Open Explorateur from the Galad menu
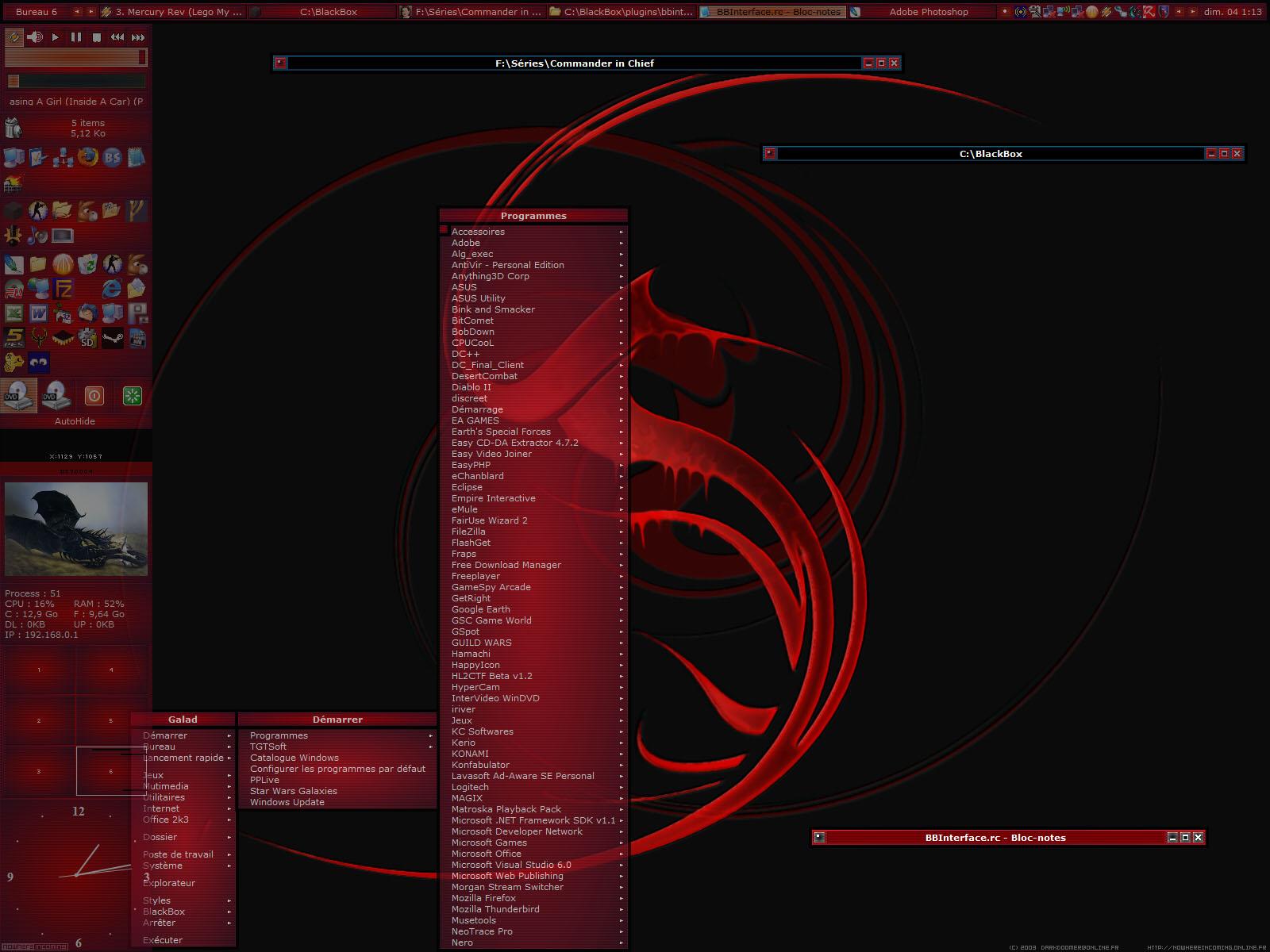1270x952 pixels. tap(183, 883)
